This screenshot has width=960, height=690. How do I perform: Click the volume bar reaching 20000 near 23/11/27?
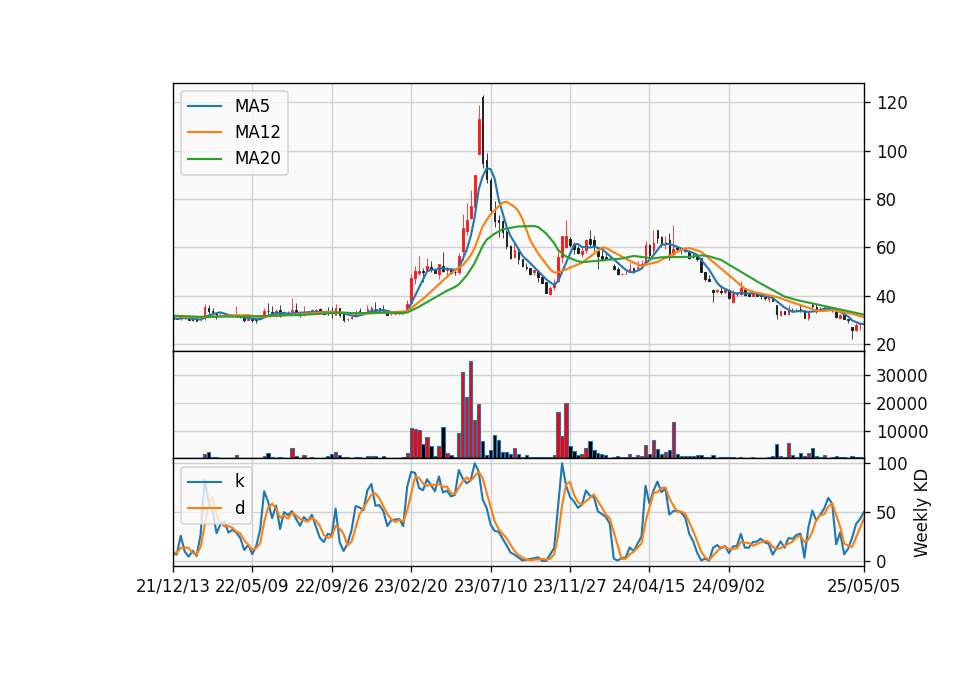click(x=566, y=430)
